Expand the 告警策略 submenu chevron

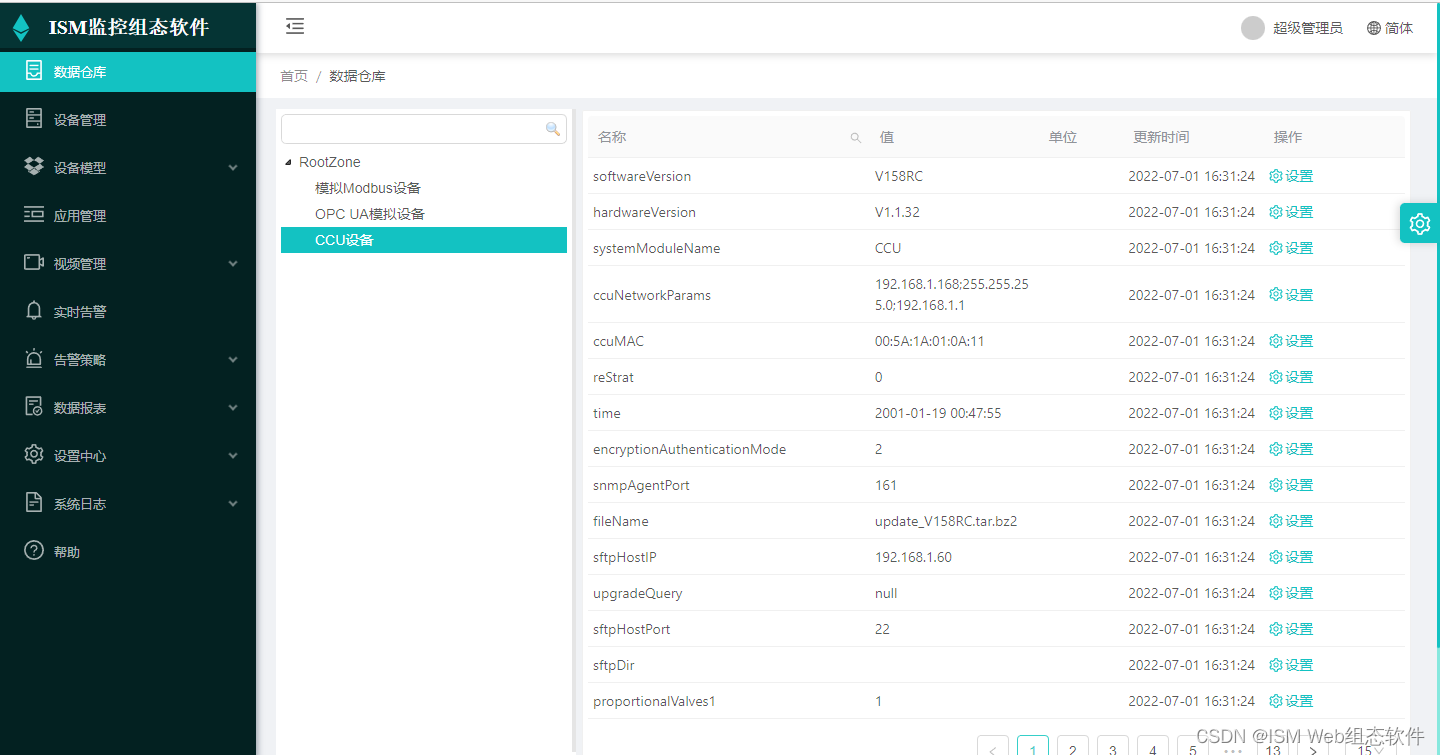(233, 360)
